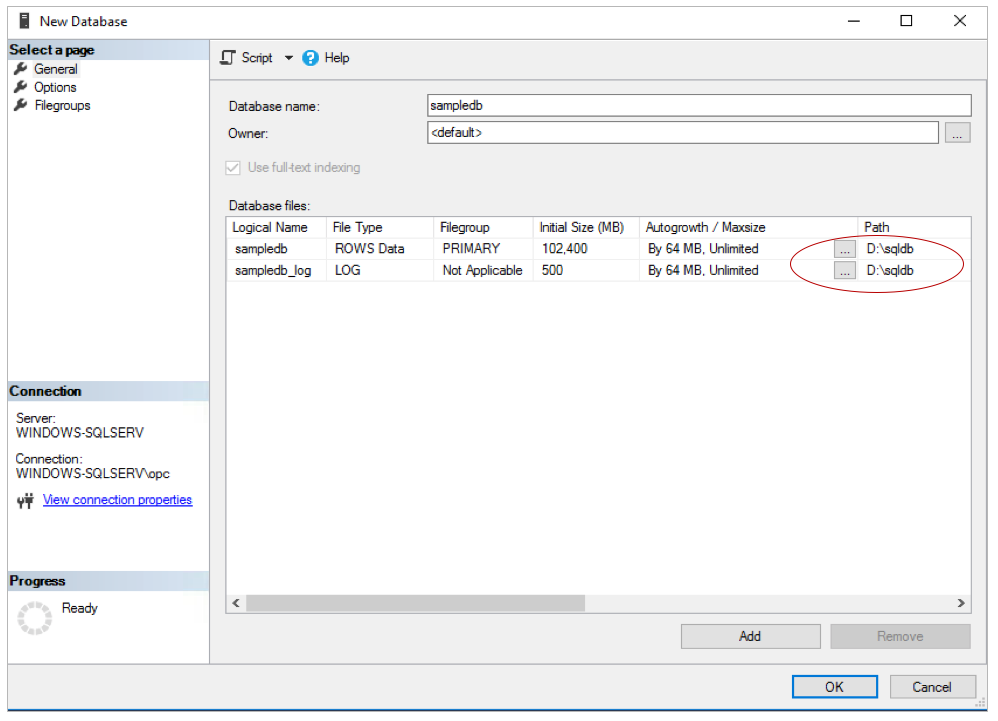Viewport: 998px width, 721px height.
Task: Open autogrowth ellipsis button for sampledb_log row
Action: (845, 271)
